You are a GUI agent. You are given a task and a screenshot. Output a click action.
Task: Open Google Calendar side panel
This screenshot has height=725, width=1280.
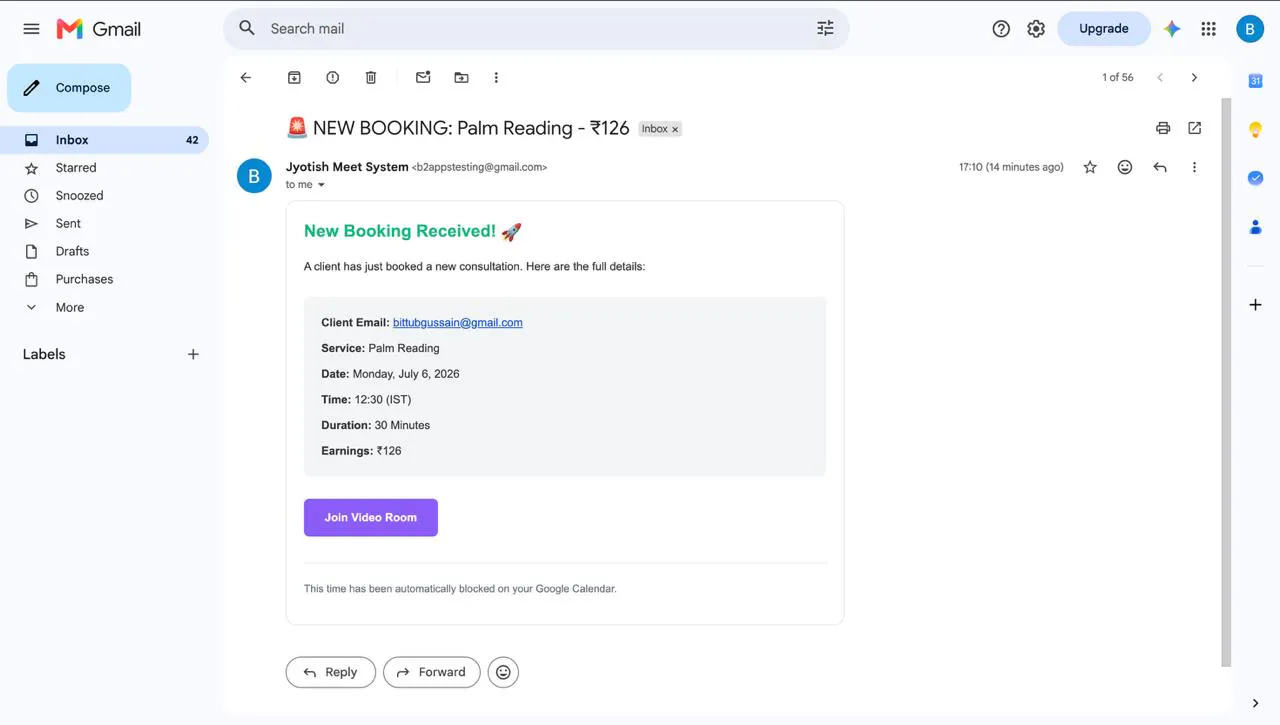(x=1255, y=81)
